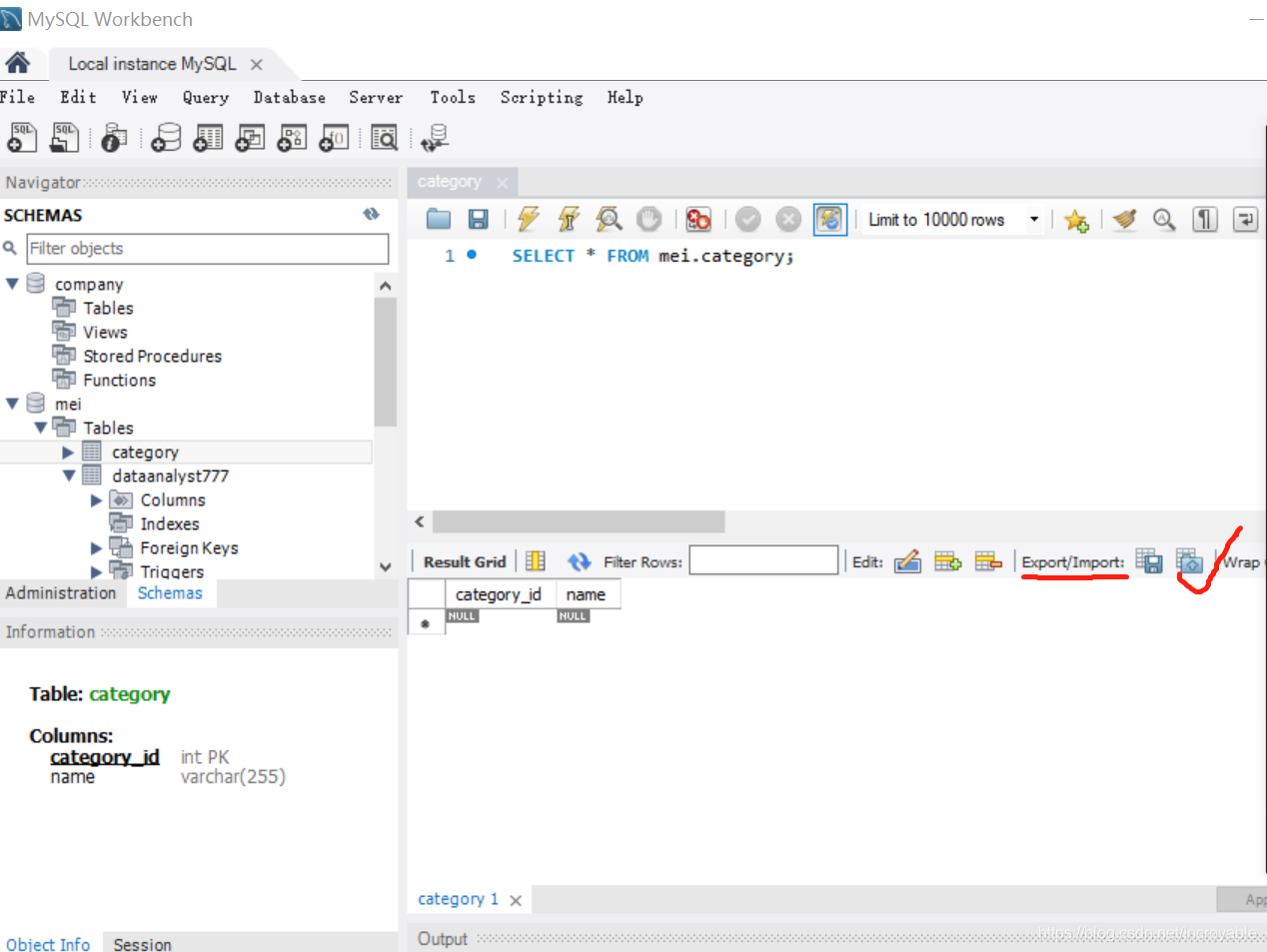Open the Edit menu
The height and width of the screenshot is (952, 1267).
pos(78,97)
